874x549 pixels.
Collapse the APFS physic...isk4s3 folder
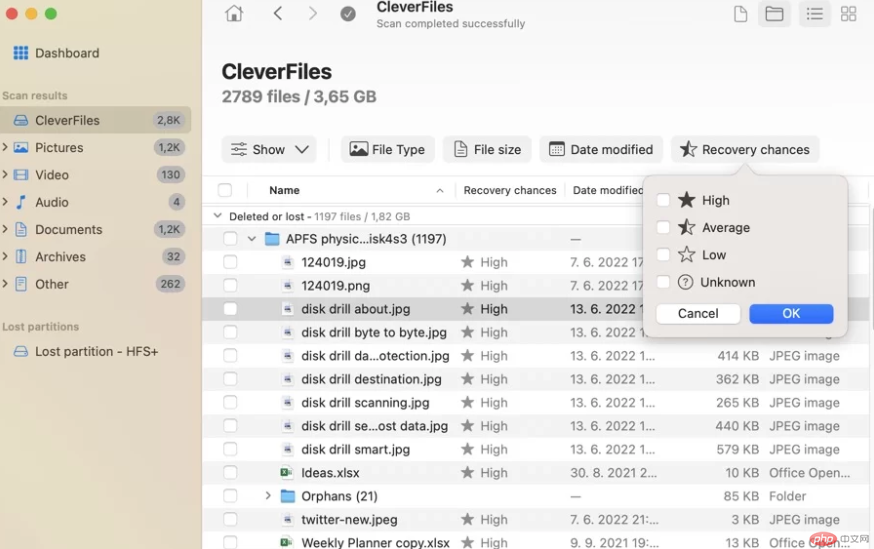(251, 239)
